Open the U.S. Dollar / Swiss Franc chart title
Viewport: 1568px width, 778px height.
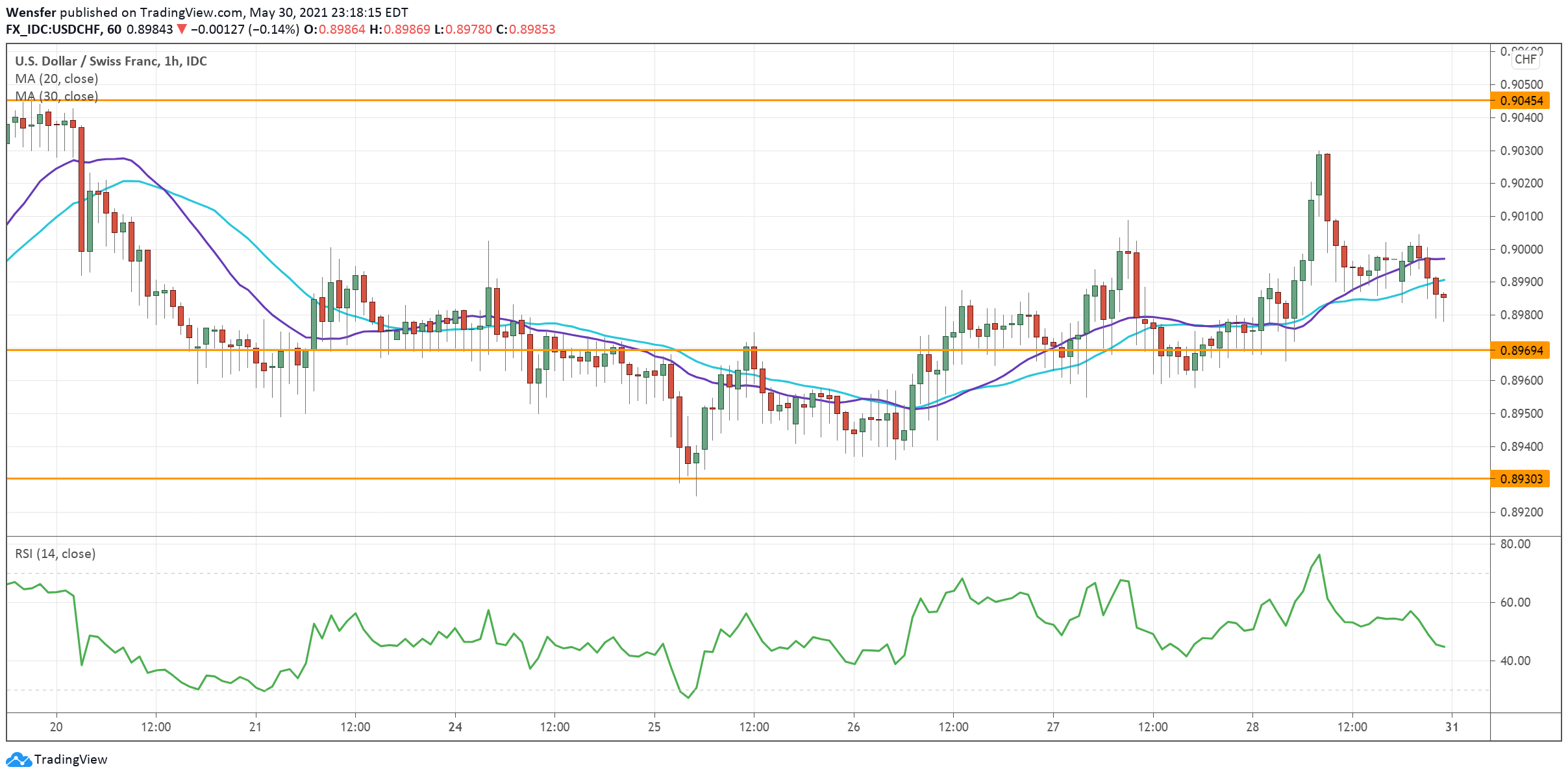[110, 61]
